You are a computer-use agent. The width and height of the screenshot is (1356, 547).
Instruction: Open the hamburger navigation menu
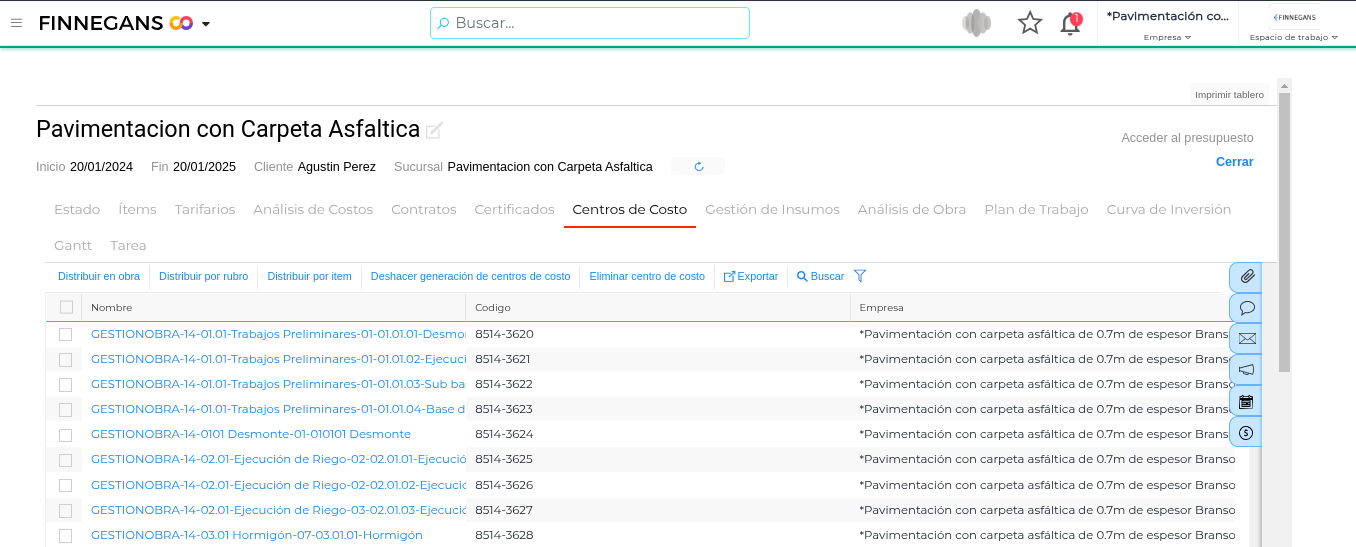click(16, 23)
